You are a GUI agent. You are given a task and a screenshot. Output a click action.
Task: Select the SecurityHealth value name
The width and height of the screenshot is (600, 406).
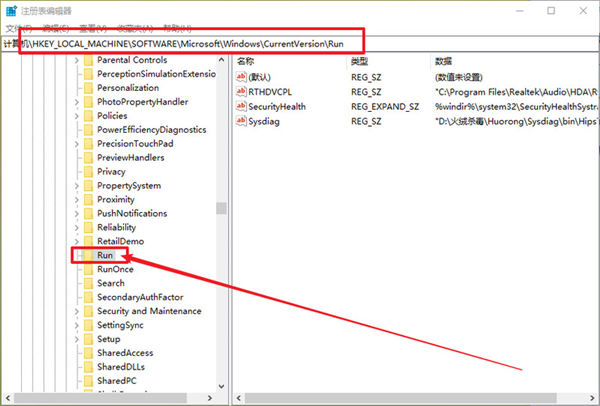(277, 107)
